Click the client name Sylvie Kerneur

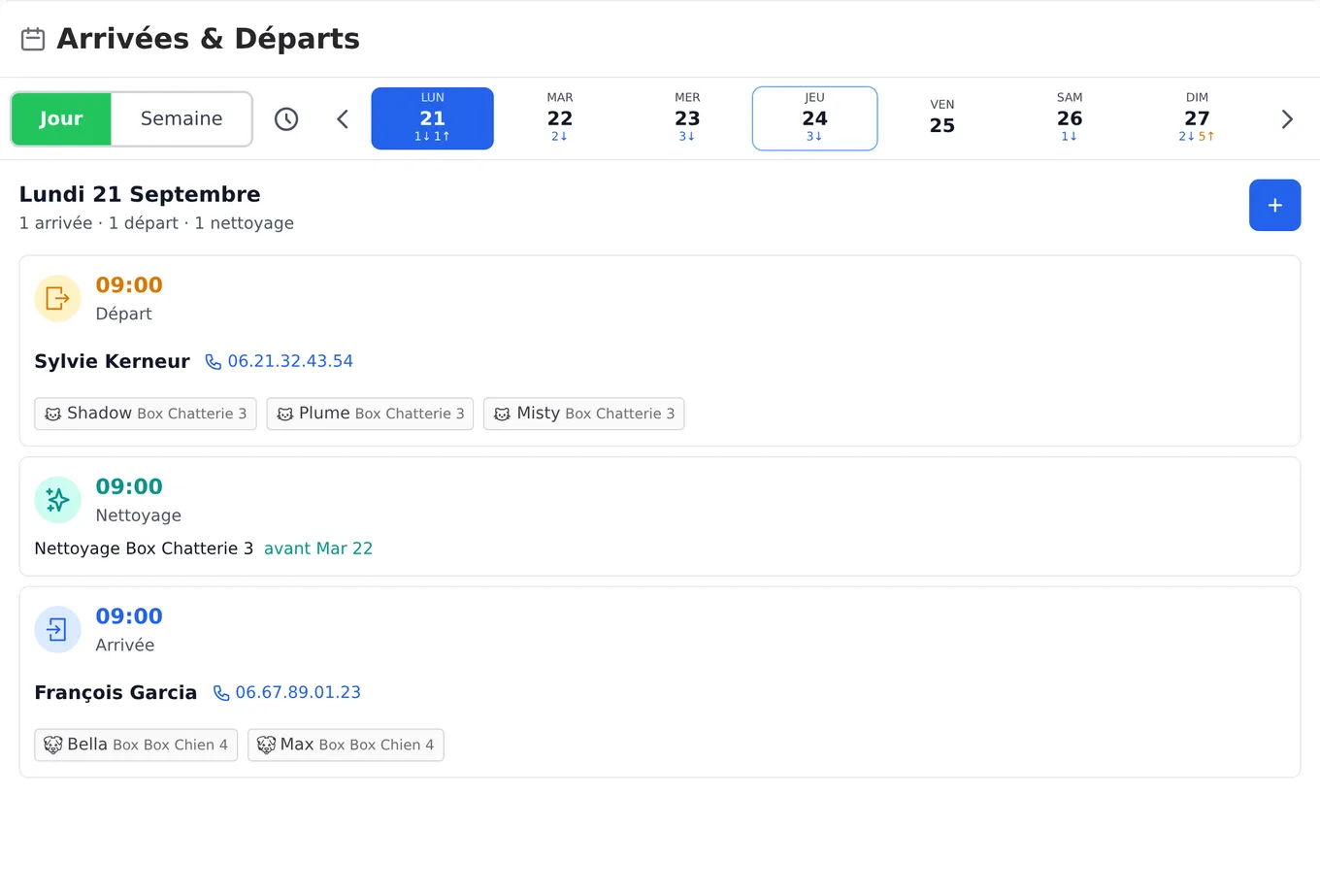(x=113, y=361)
